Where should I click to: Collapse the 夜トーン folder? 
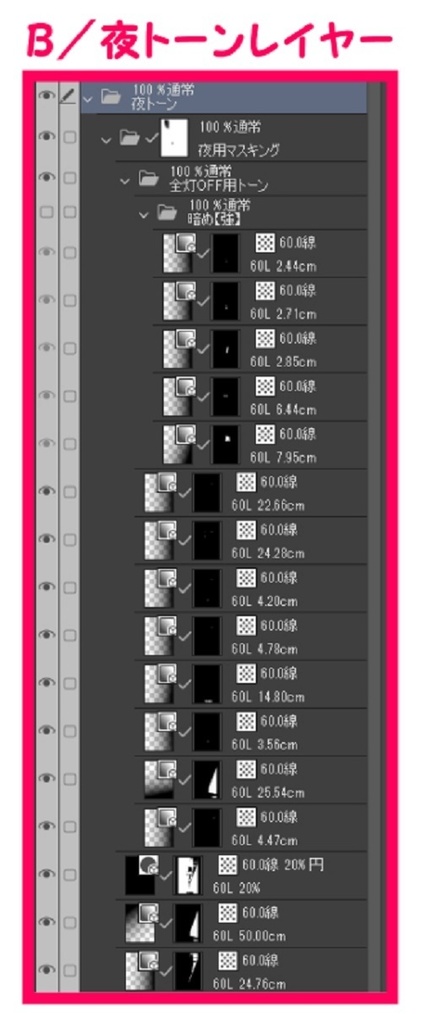[88, 98]
